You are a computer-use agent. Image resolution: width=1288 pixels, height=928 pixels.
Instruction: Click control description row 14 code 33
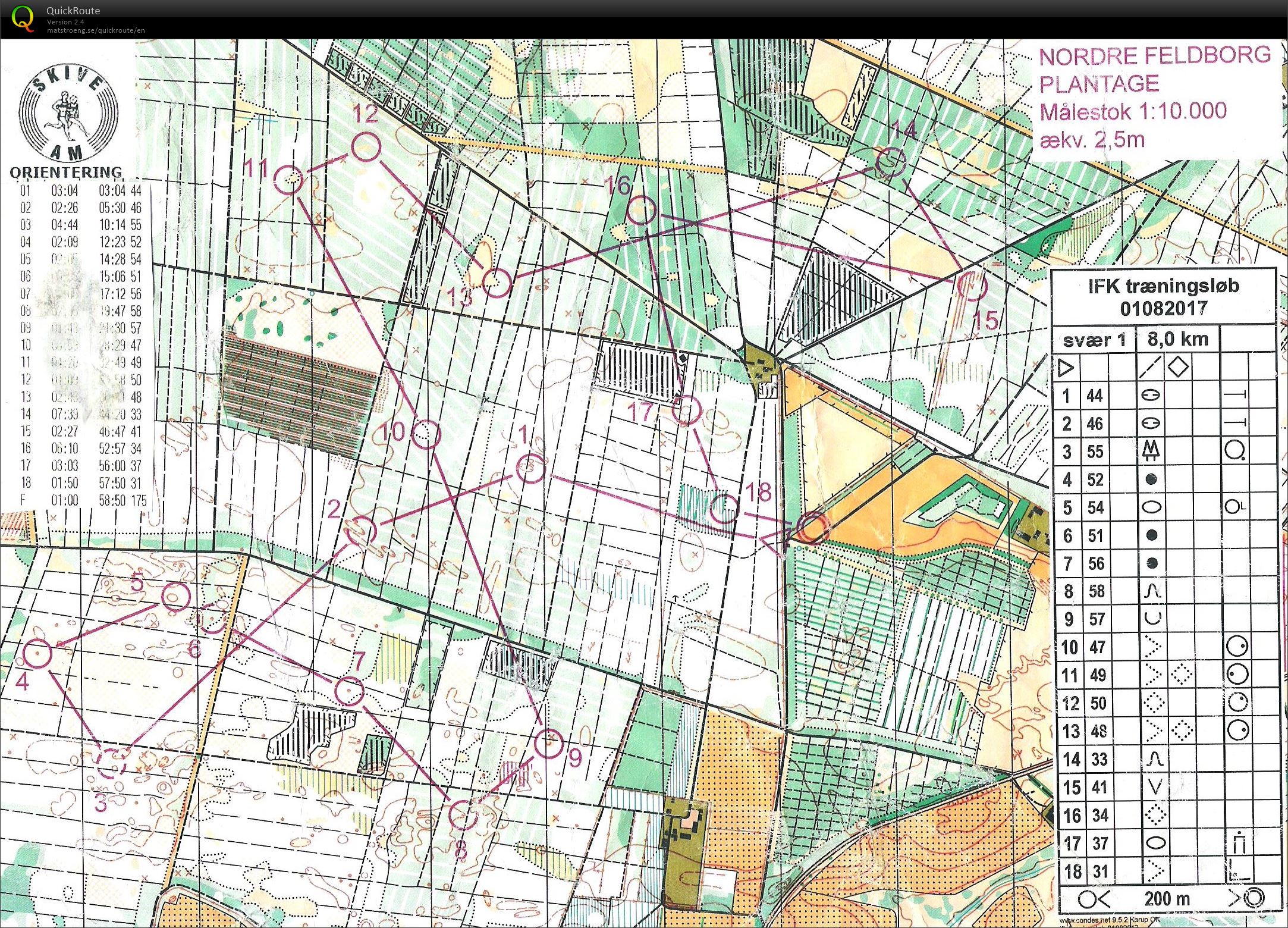point(1099,759)
